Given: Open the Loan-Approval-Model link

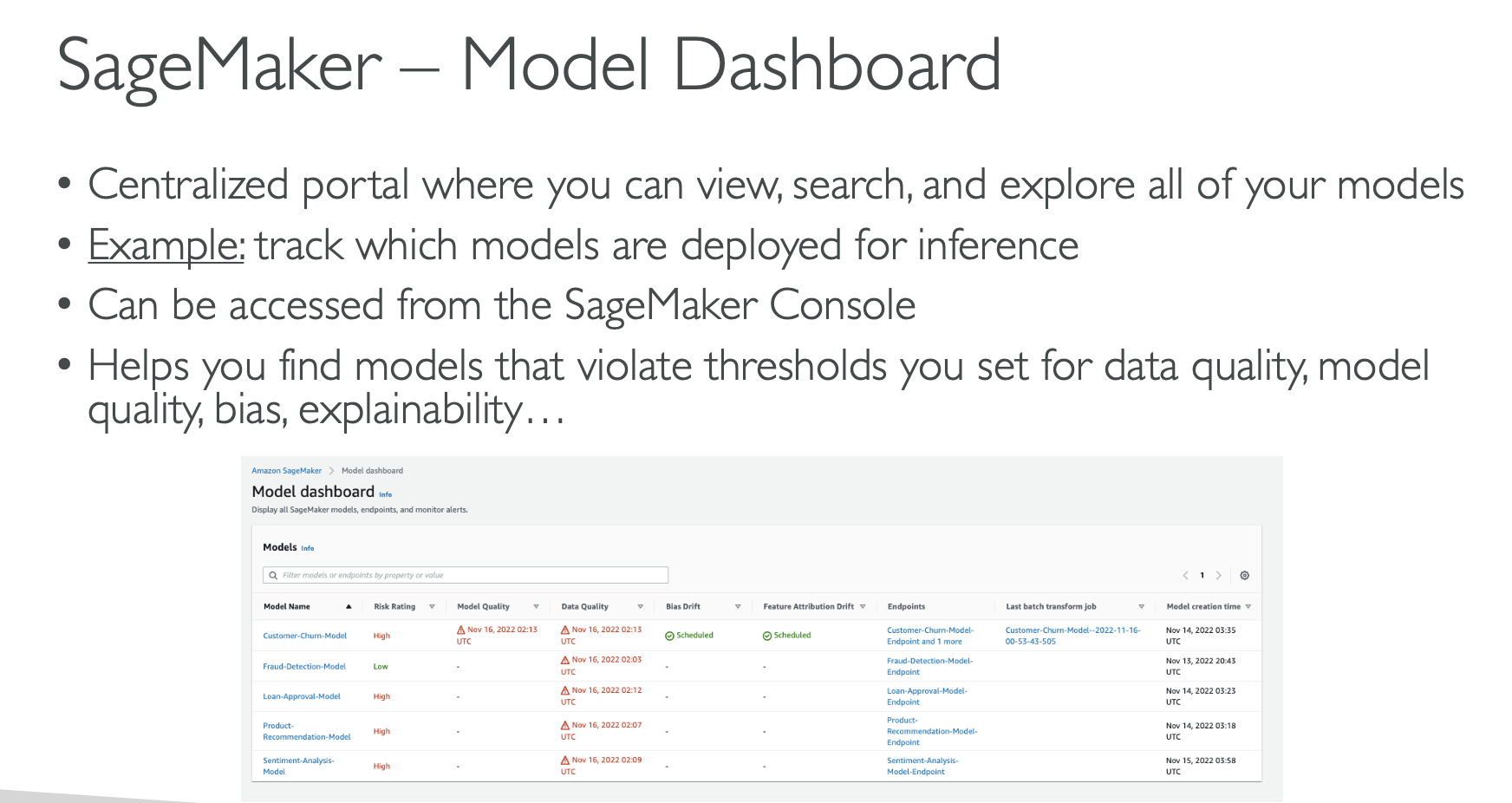Looking at the screenshot, I should [x=302, y=696].
